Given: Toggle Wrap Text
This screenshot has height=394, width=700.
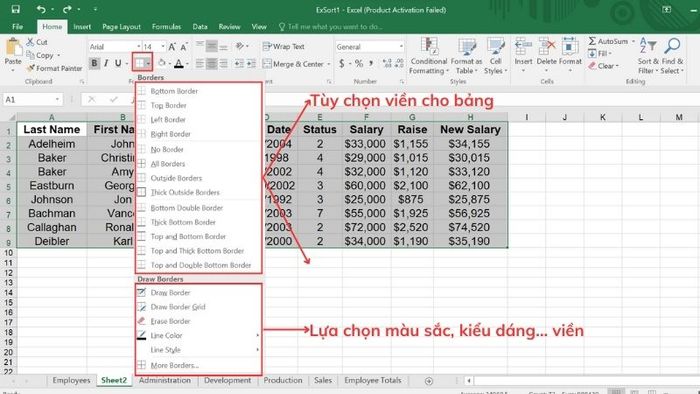Looking at the screenshot, I should [283, 46].
